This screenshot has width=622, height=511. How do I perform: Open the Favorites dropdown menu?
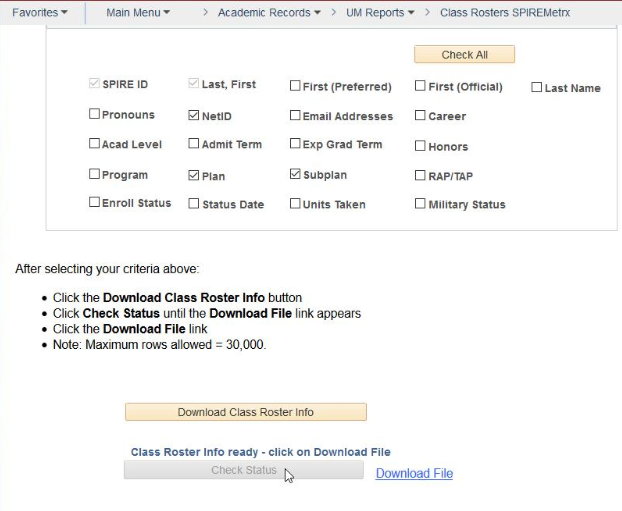(39, 12)
